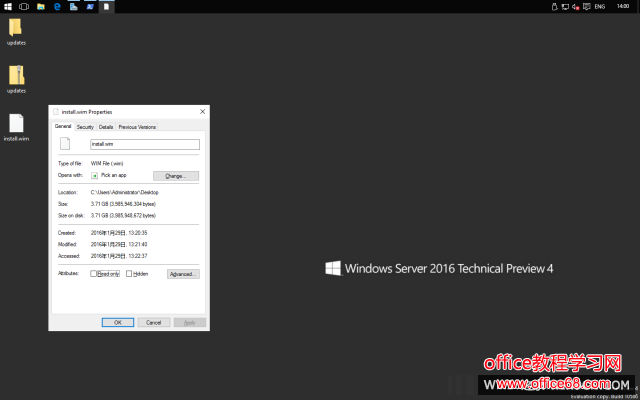Click the Safely Remove Hardware tray icon
This screenshot has height=400, width=640.
pos(554,7)
